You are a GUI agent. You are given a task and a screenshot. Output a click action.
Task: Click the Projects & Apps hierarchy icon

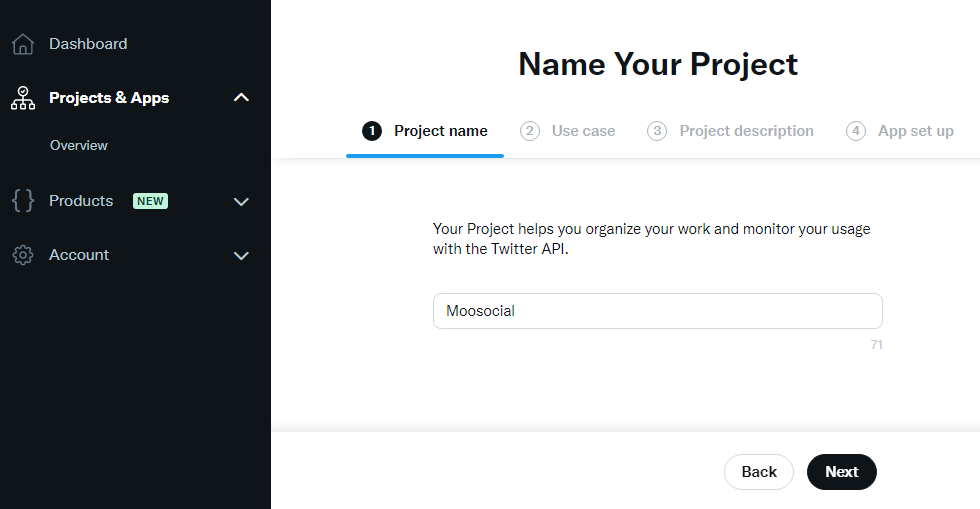[x=23, y=98]
